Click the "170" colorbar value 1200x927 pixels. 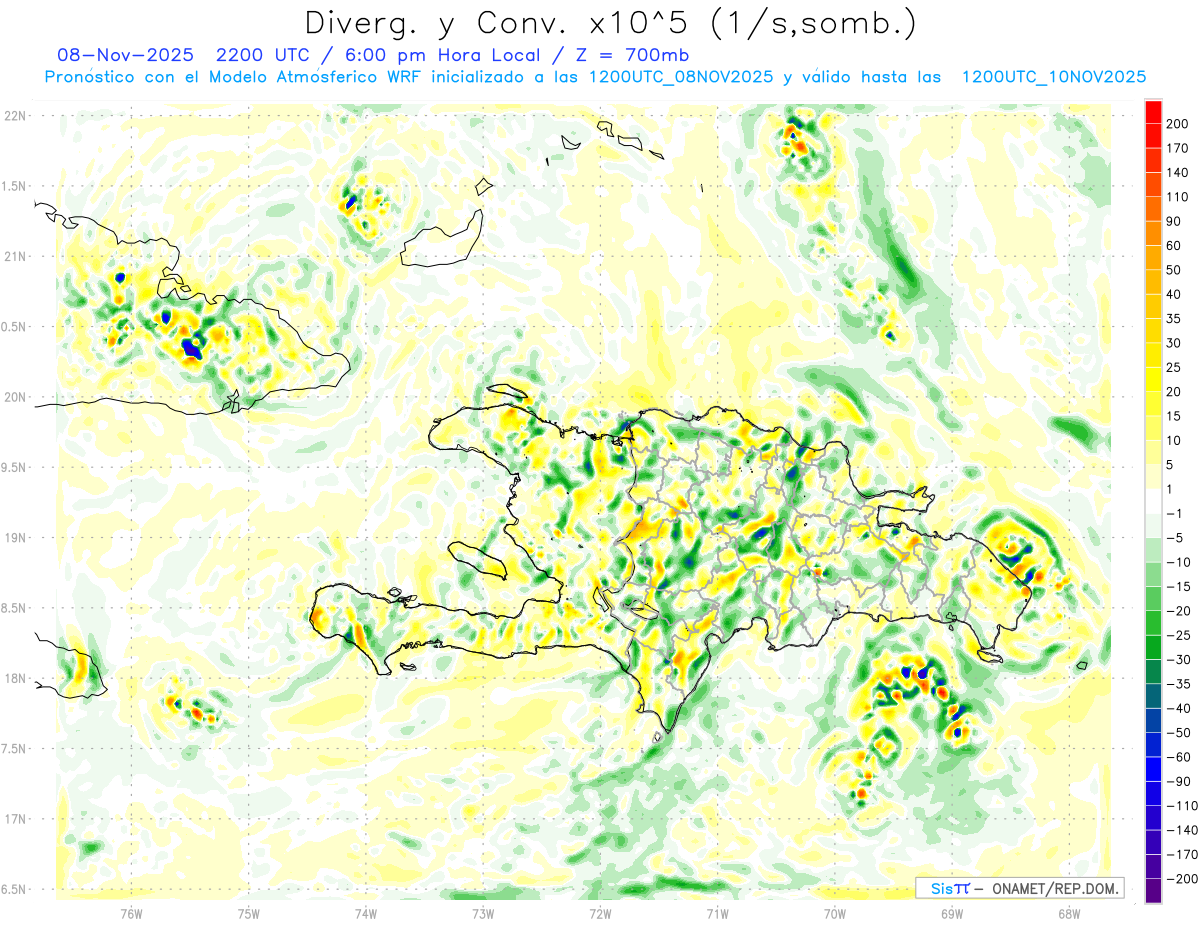pos(1177,148)
